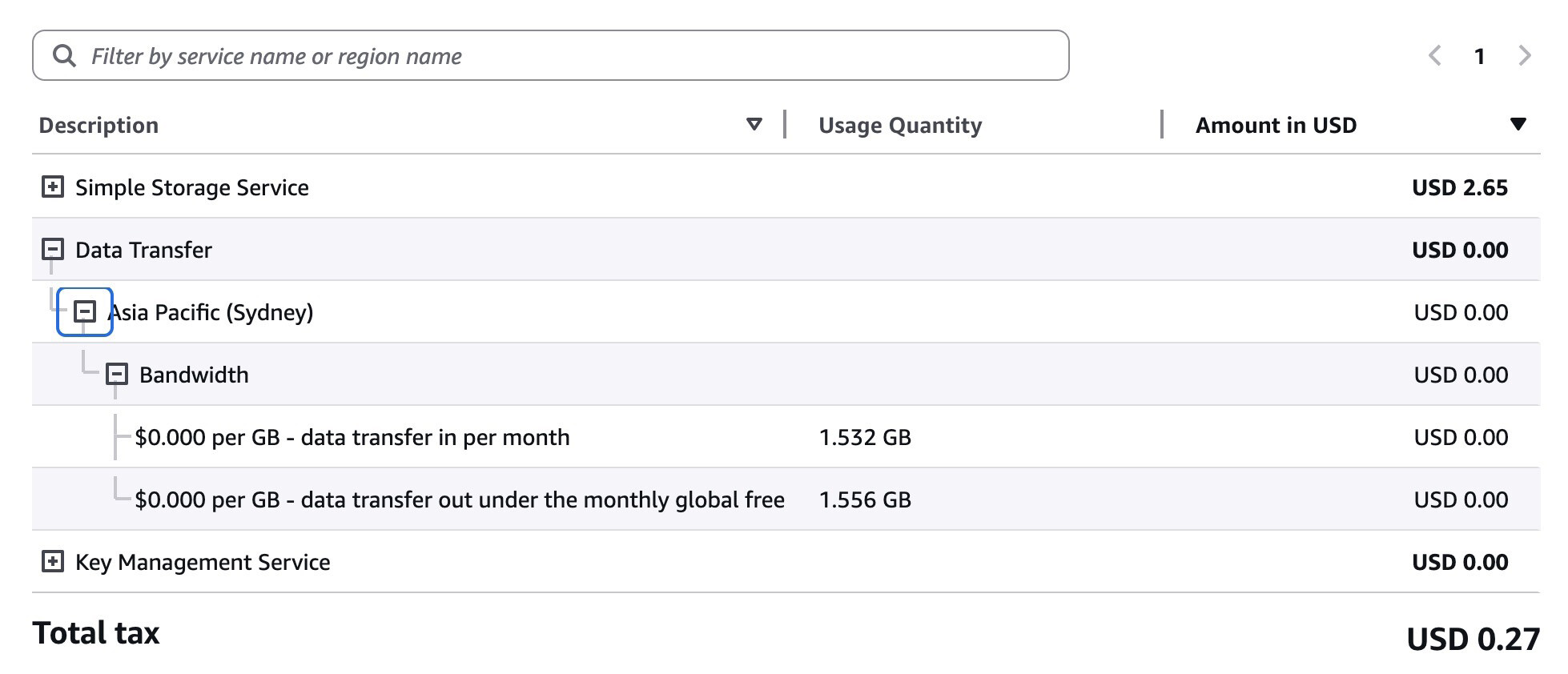The width and height of the screenshot is (1568, 674).
Task: Select the Key Management Service label
Action: coord(203,562)
